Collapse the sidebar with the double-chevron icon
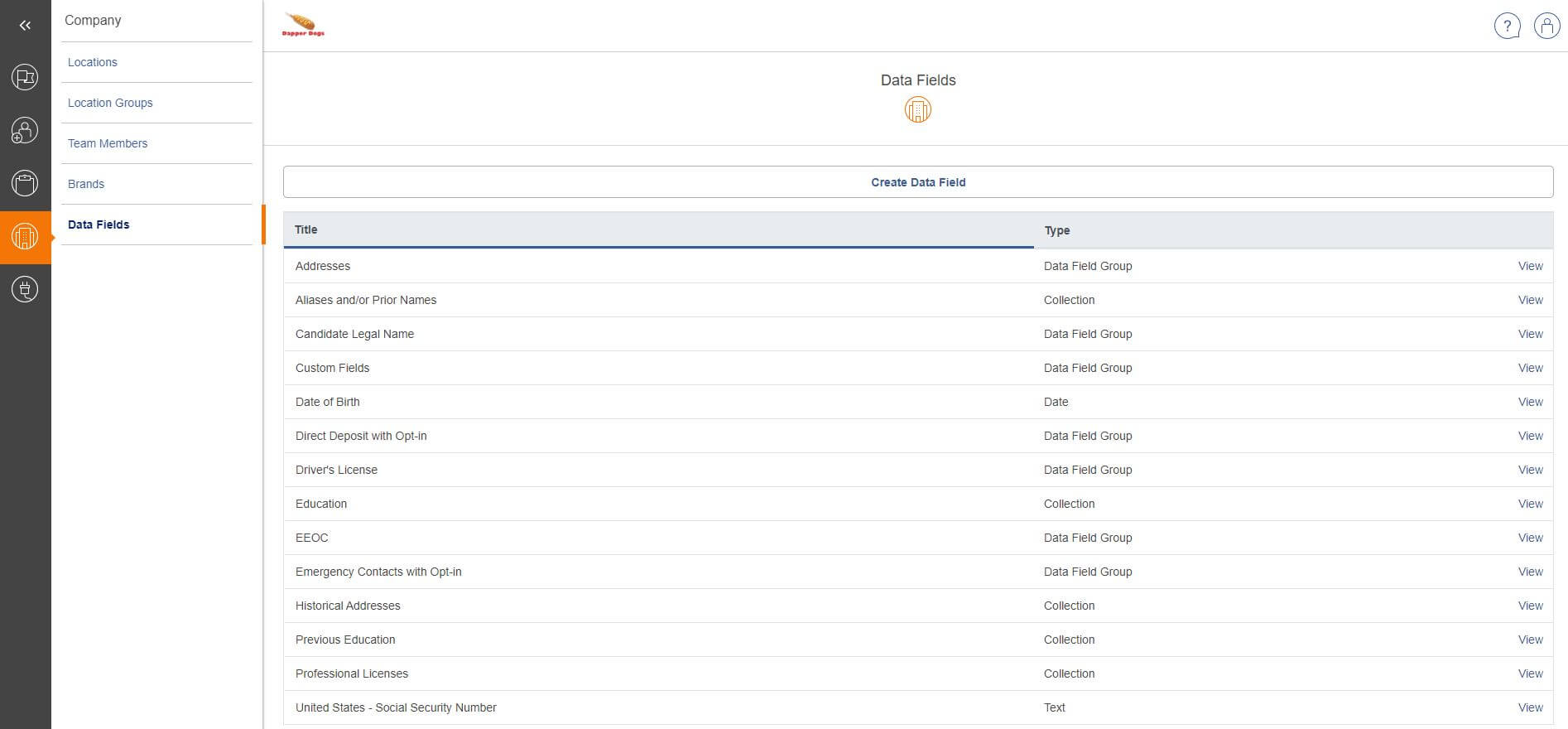Screen dimensions: 1568x729 [x=25, y=26]
